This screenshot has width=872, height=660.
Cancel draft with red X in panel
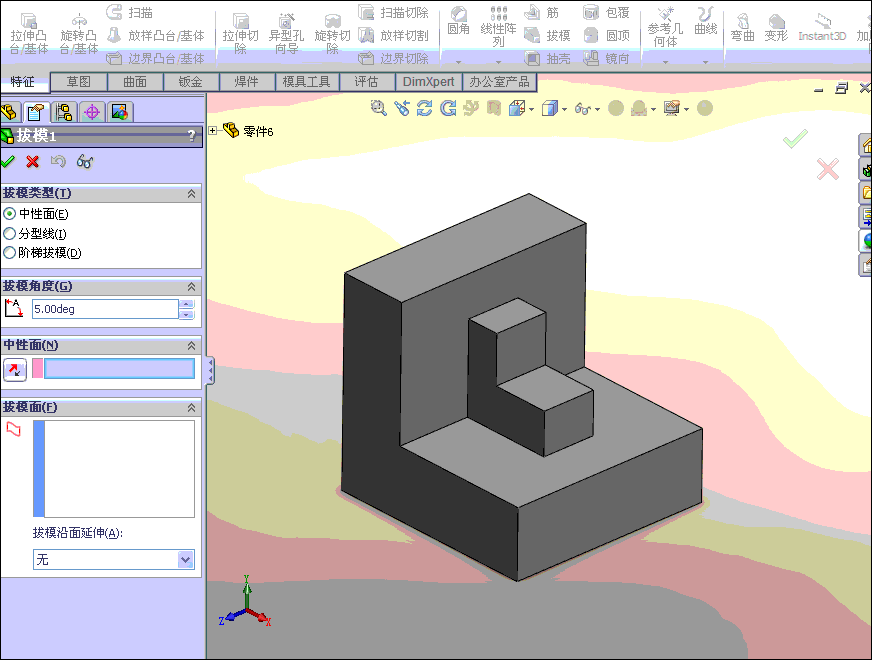[x=33, y=162]
